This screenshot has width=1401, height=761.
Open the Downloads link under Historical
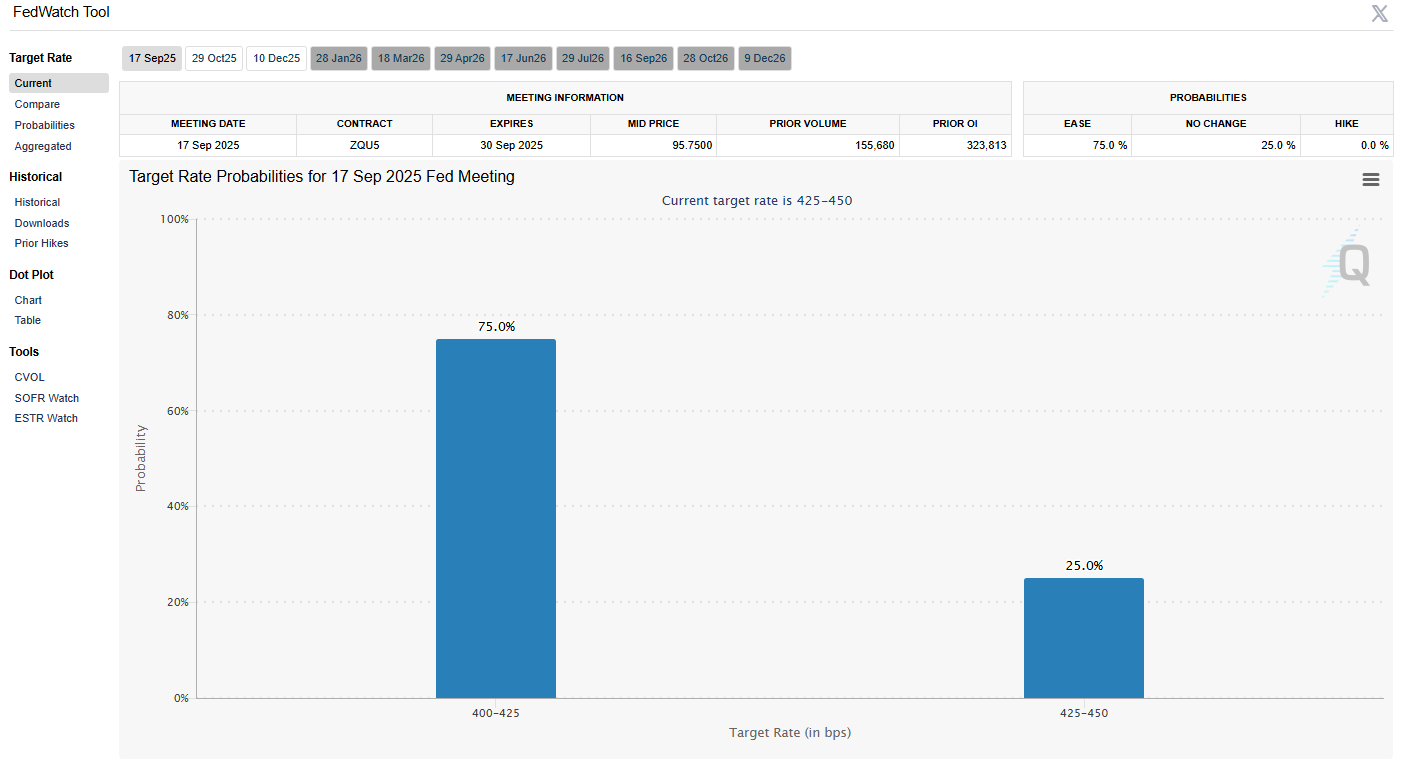point(42,223)
